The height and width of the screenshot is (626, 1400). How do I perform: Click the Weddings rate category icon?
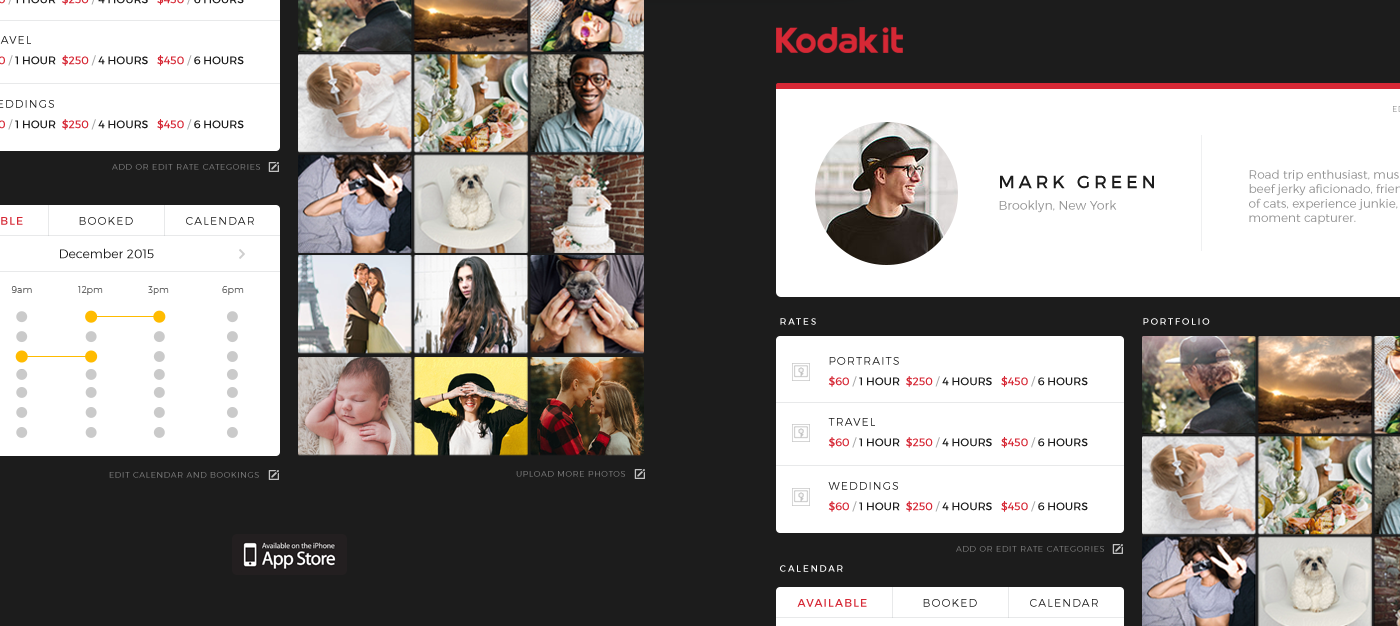pyautogui.click(x=800, y=496)
